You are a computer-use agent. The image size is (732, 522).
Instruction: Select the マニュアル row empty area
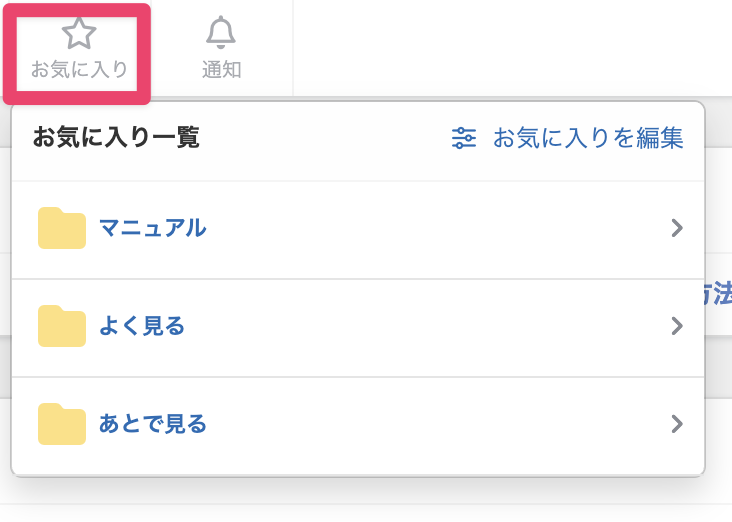pyautogui.click(x=434, y=230)
